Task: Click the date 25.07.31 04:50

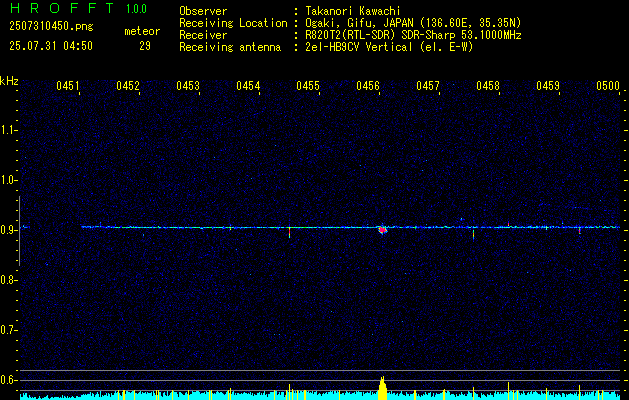Action: (x=51, y=46)
